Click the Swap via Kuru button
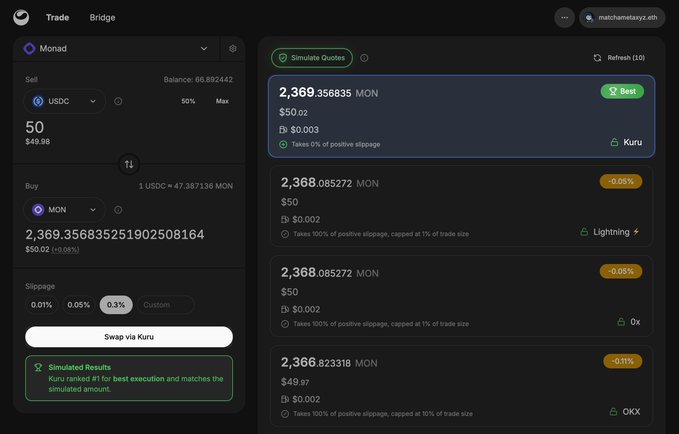Screen dimensions: 679x434 pyautogui.click(x=129, y=337)
